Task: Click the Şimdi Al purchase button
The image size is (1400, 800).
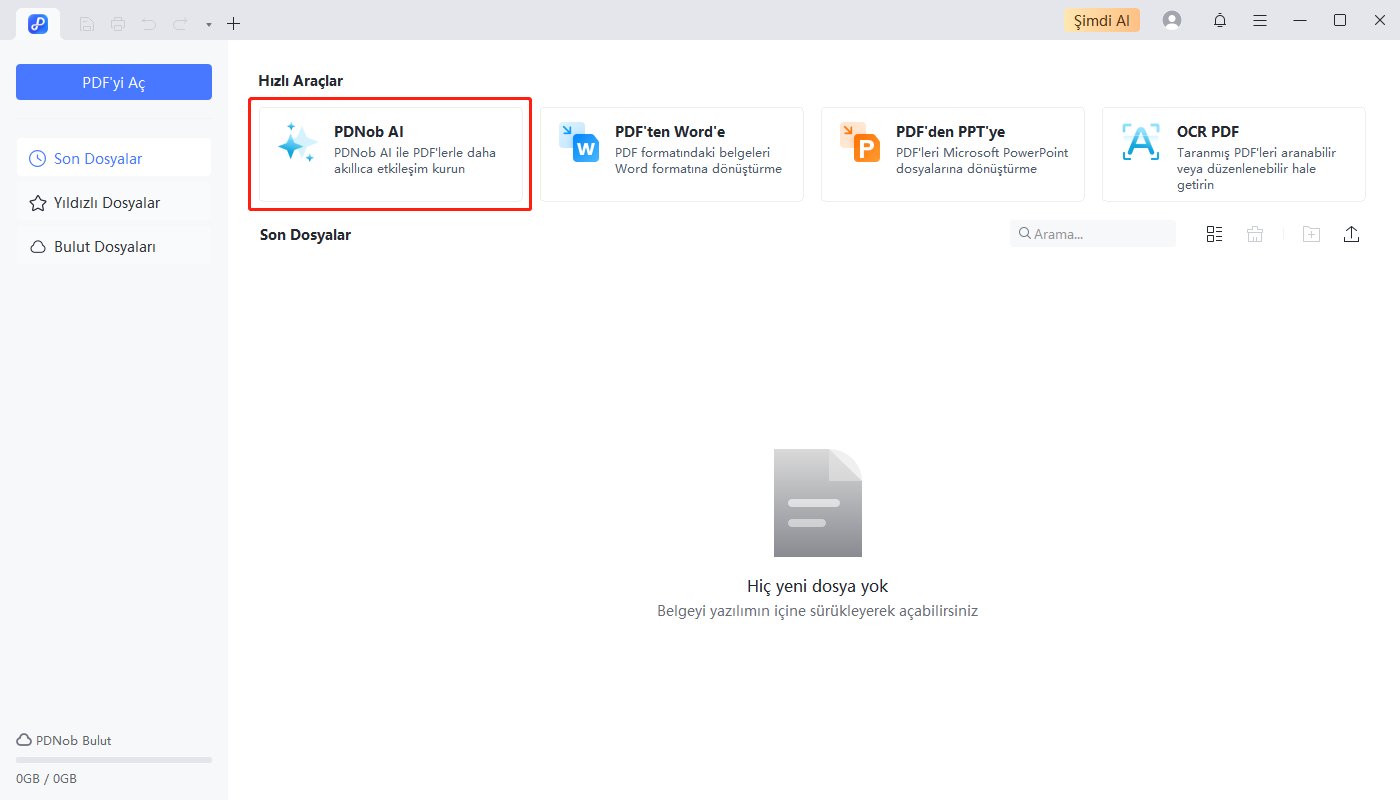Action: pyautogui.click(x=1101, y=21)
